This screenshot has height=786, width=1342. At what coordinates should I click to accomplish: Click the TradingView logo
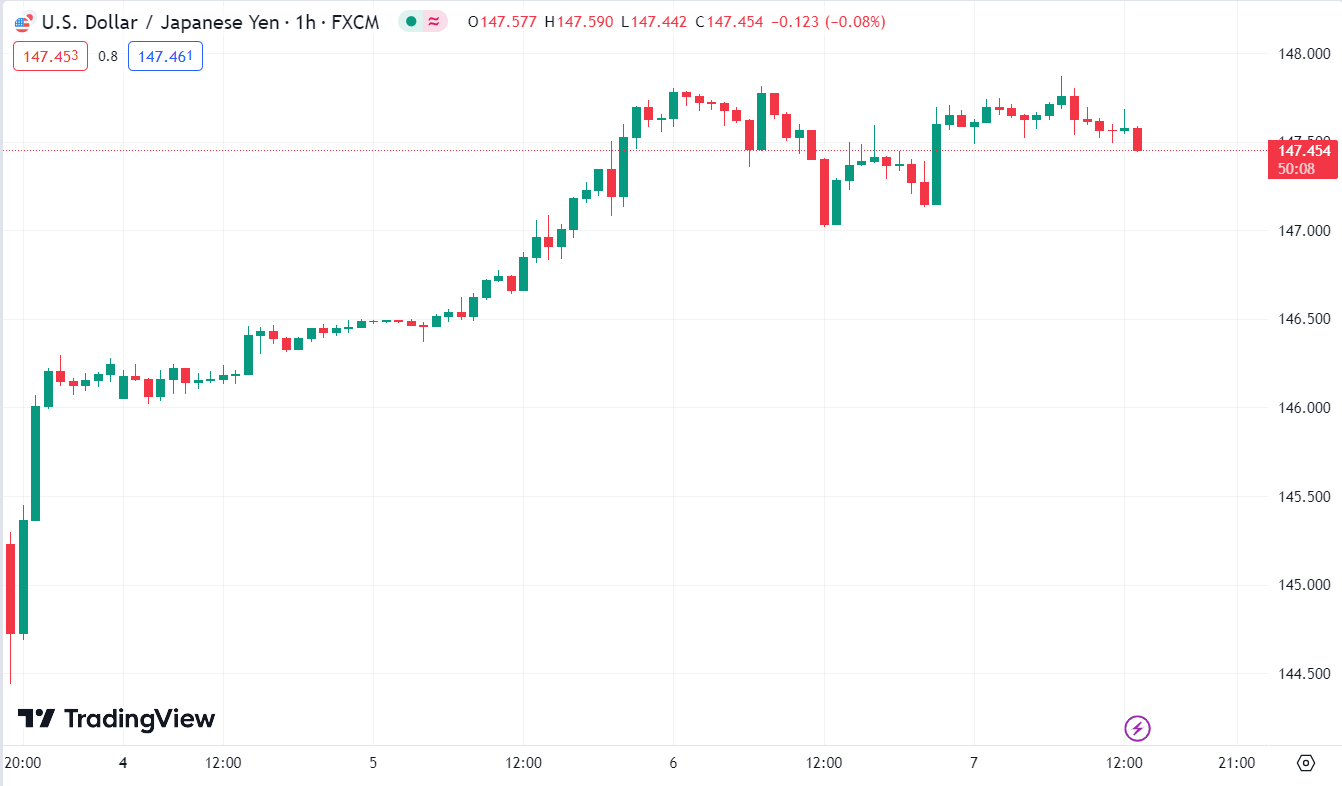tap(117, 718)
